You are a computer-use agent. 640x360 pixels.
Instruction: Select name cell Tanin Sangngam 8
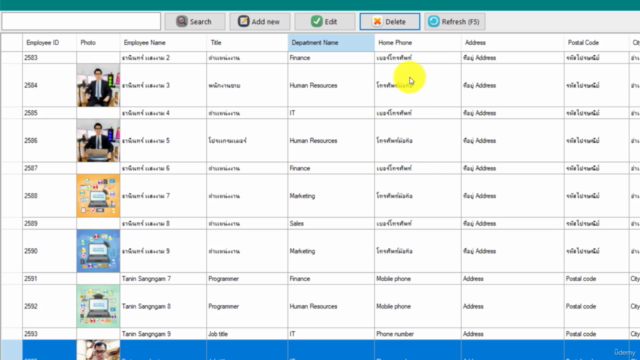(163, 306)
